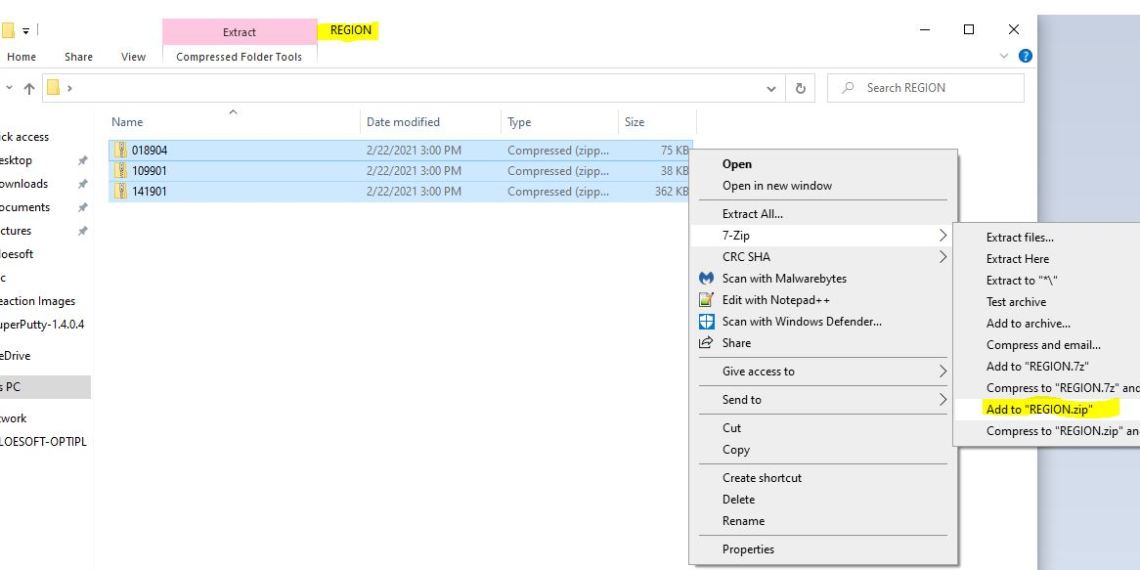The height and width of the screenshot is (570, 1140).
Task: Sort files by Date modified column
Action: [x=403, y=122]
